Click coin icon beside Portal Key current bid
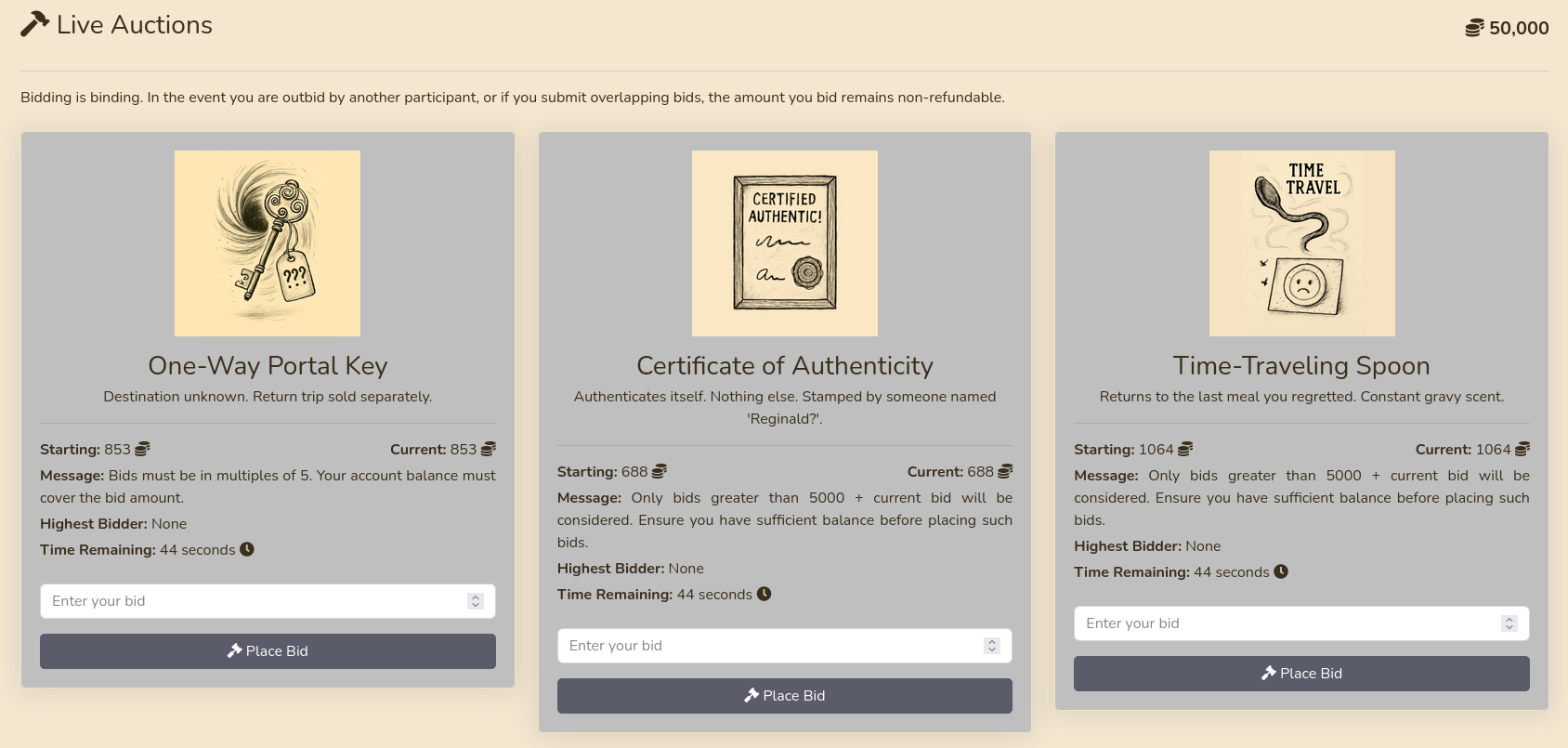The height and width of the screenshot is (748, 1568). (489, 450)
